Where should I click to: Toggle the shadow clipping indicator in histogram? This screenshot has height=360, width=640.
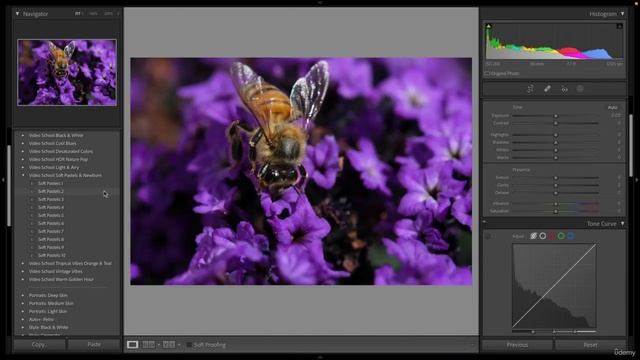489,26
